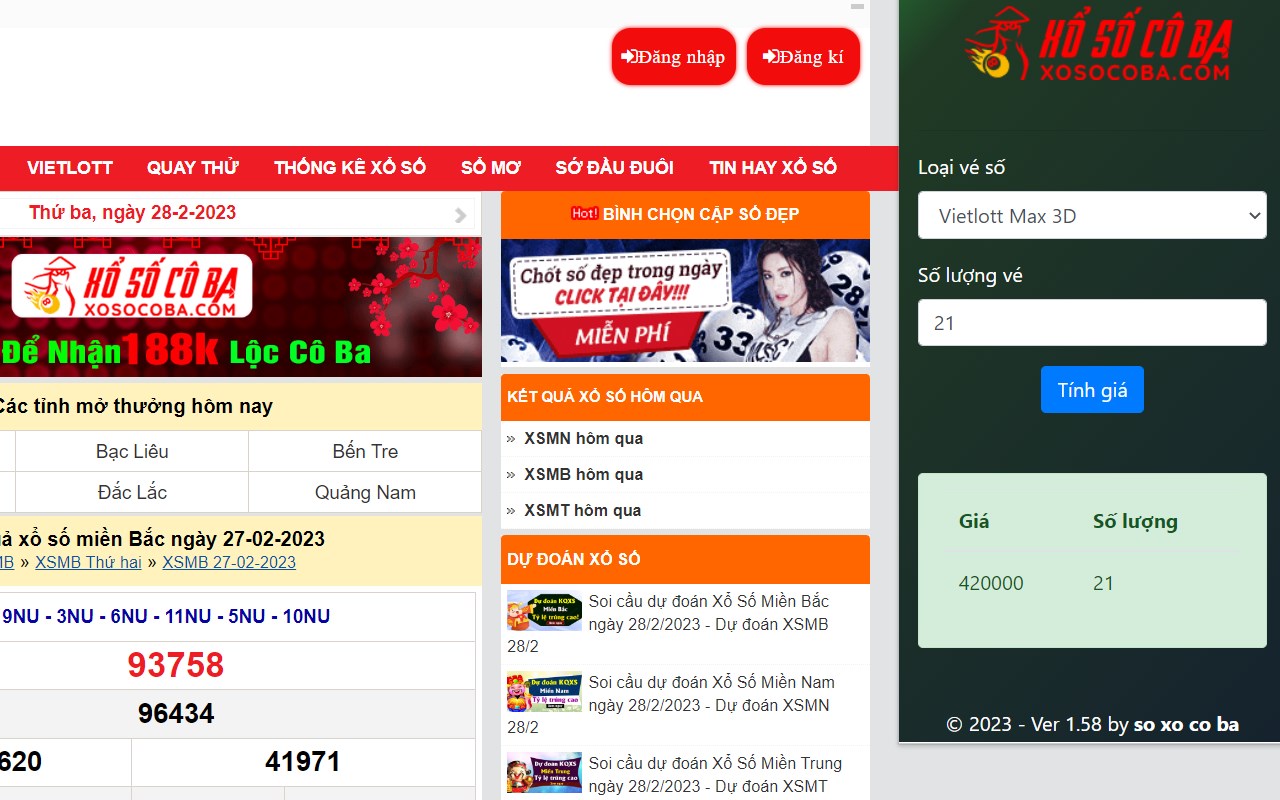The image size is (1280, 800).
Task: Open Dự đoán XSMT article link
Action: point(675,774)
